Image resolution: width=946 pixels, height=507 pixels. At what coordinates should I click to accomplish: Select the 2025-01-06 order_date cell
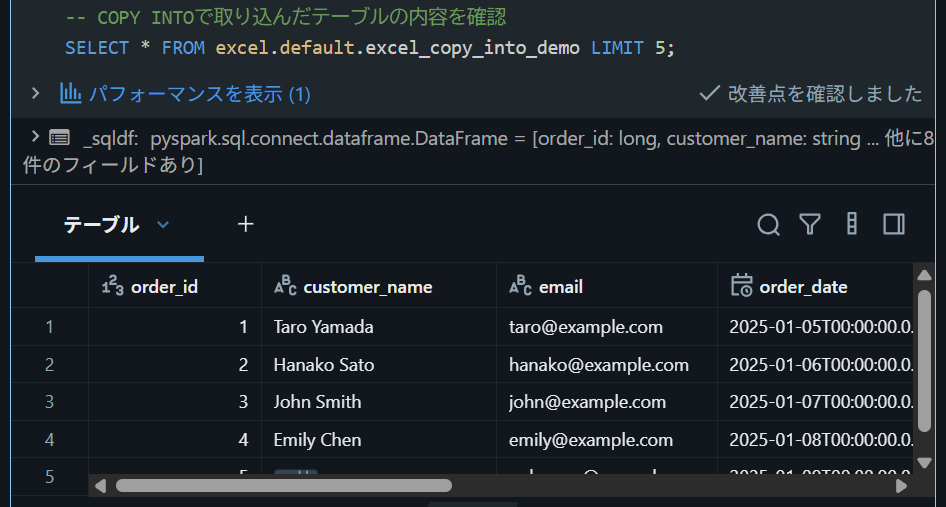[x=816, y=365]
